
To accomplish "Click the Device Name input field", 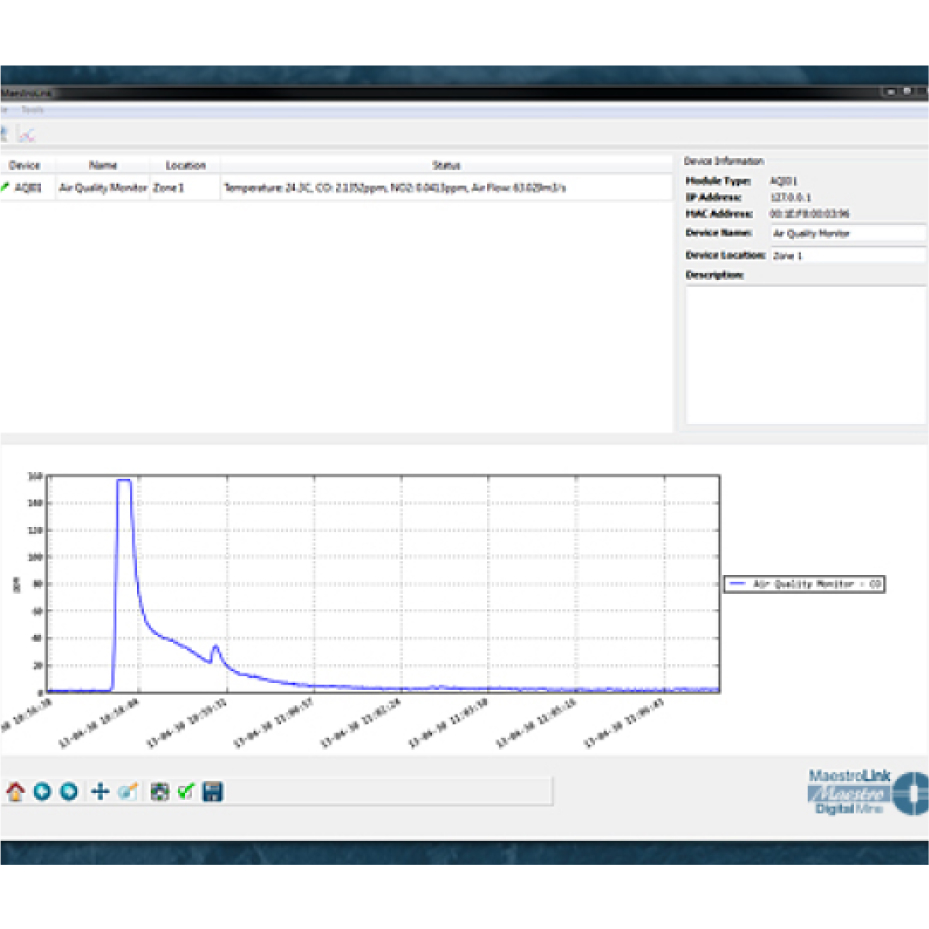I will click(847, 233).
